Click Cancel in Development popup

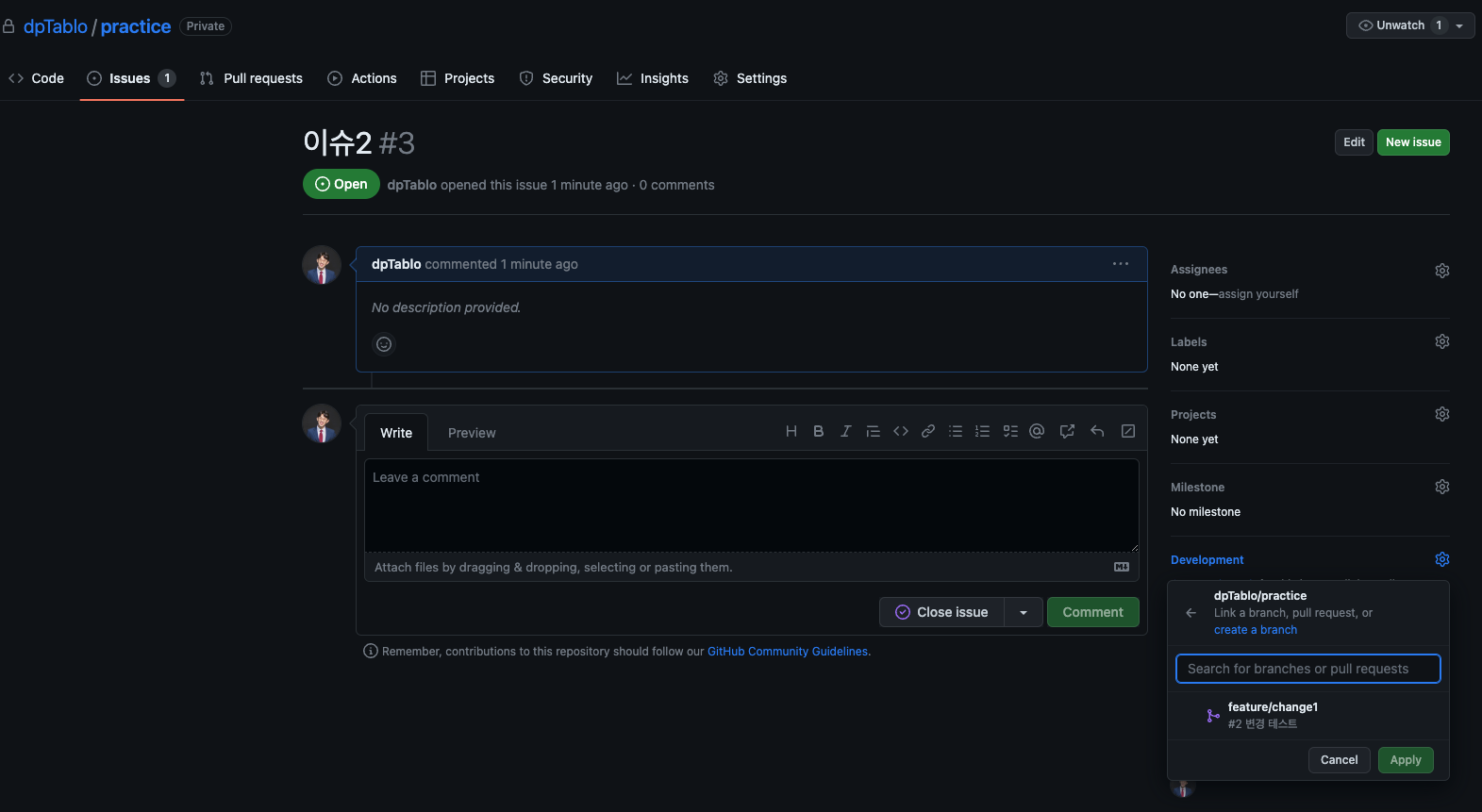point(1339,760)
